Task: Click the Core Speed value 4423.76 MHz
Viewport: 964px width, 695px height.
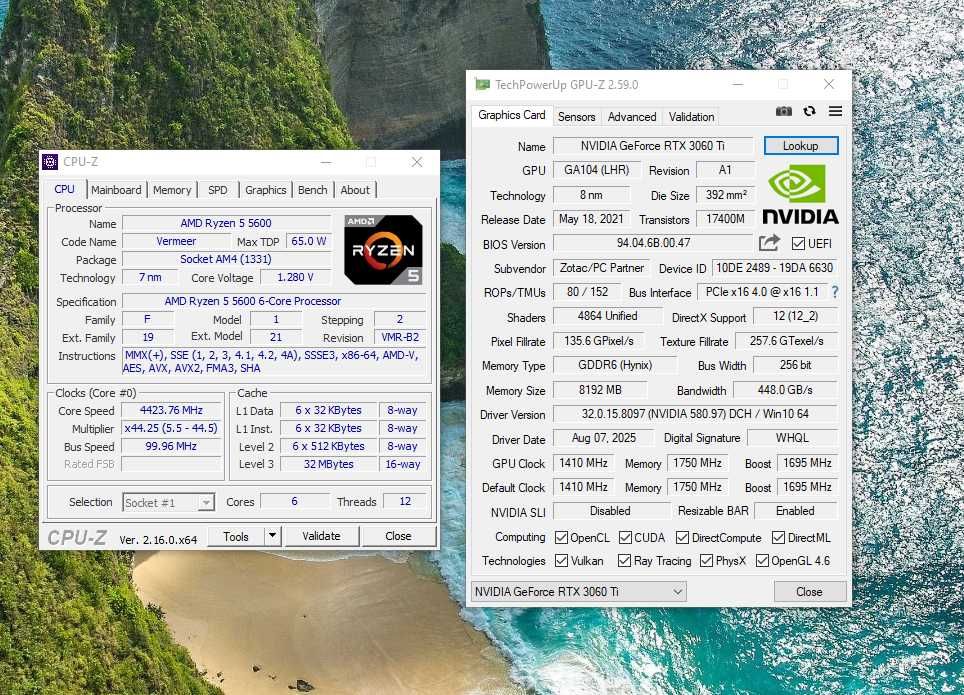Action: (x=171, y=410)
